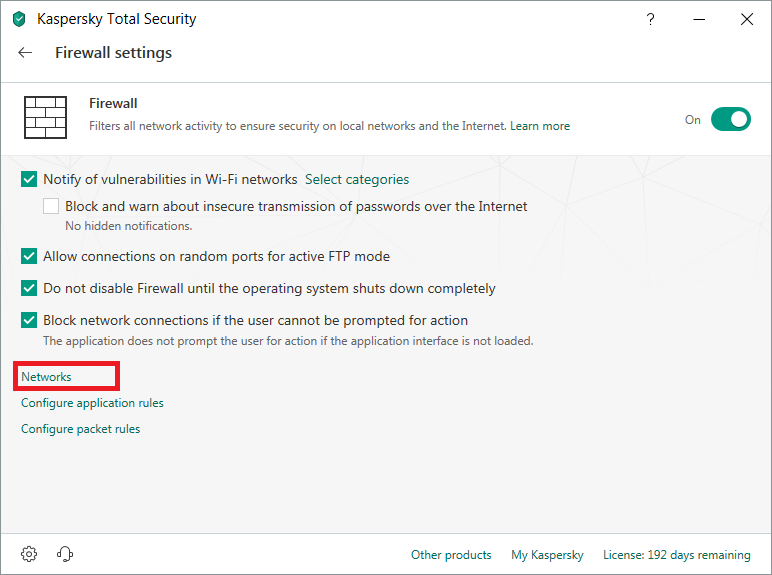Screen dimensions: 772x575
Task: Click the brick wall Firewall icon
Action: point(45,118)
